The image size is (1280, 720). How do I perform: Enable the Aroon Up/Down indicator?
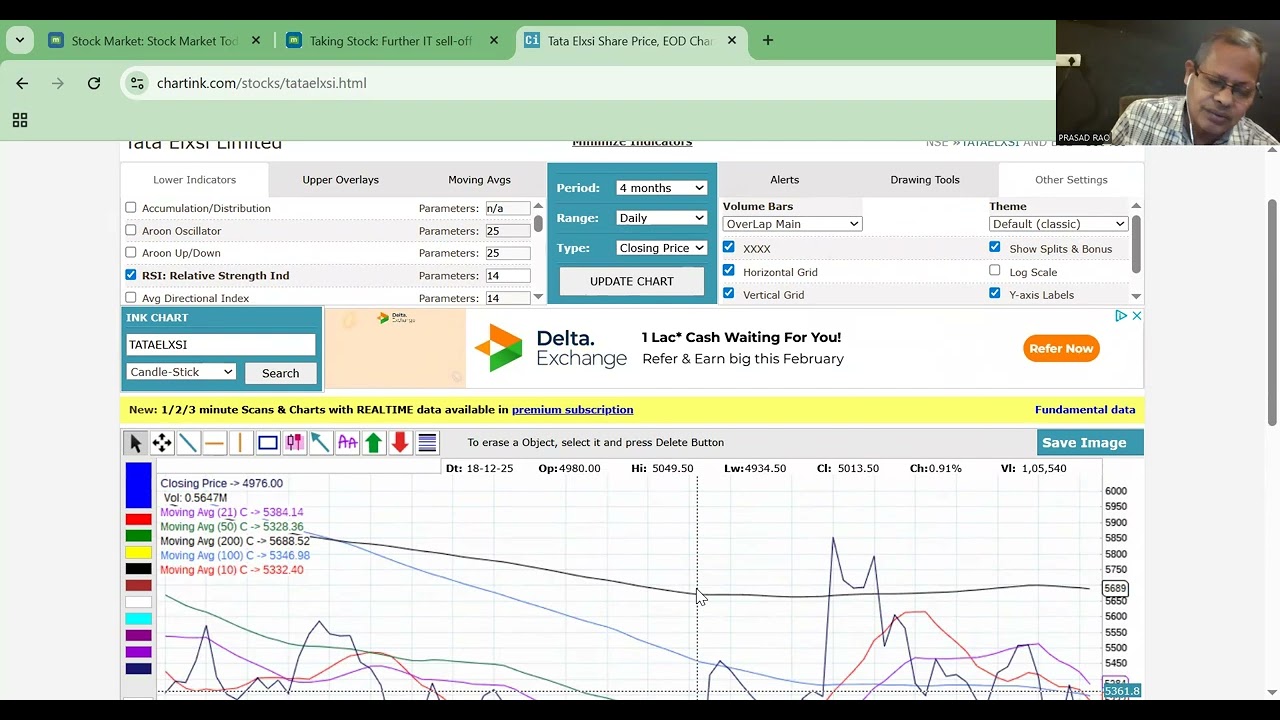pyautogui.click(x=131, y=253)
